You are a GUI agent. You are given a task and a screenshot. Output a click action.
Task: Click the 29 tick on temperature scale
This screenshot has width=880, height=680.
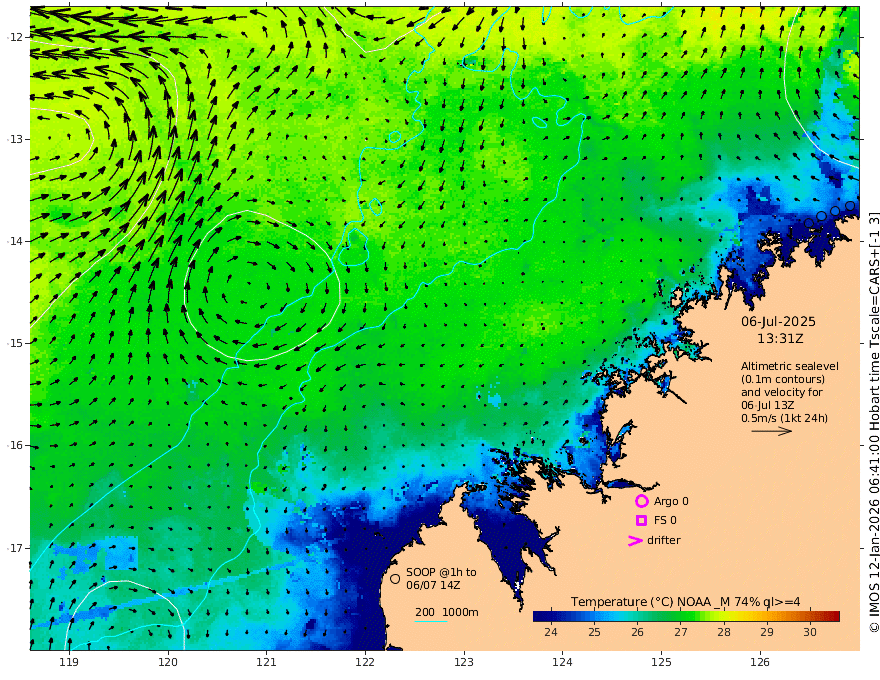pyautogui.click(x=767, y=632)
